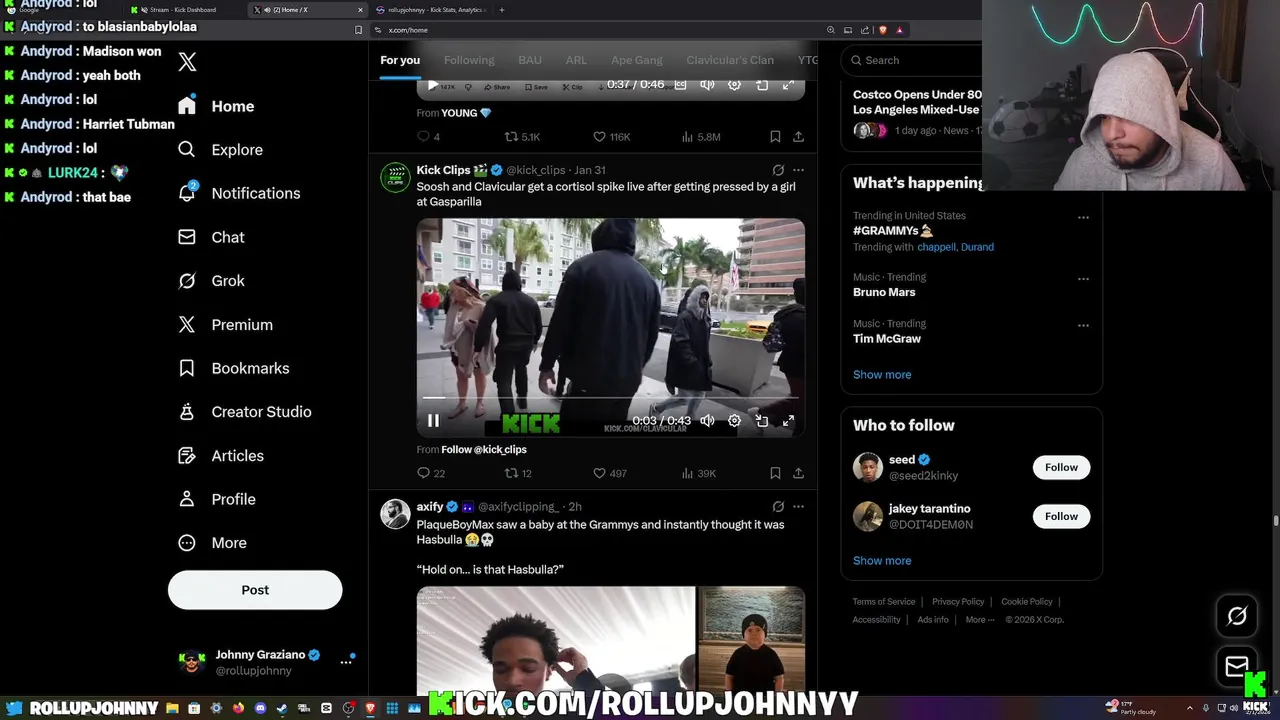Switch to the BAU list tab
Screen dimensions: 1280x720
[x=530, y=60]
